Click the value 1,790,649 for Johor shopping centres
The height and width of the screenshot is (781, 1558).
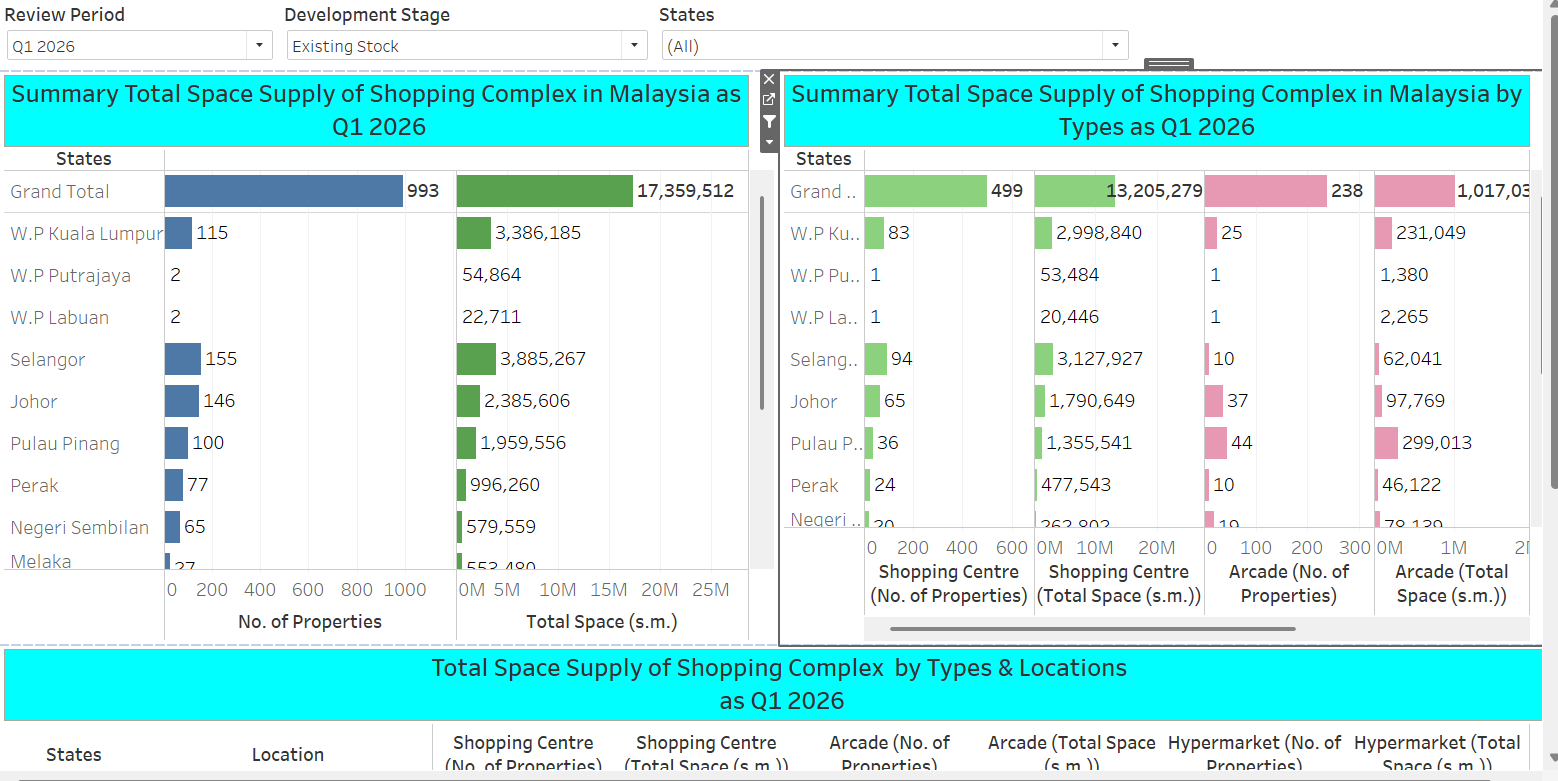(x=1092, y=401)
